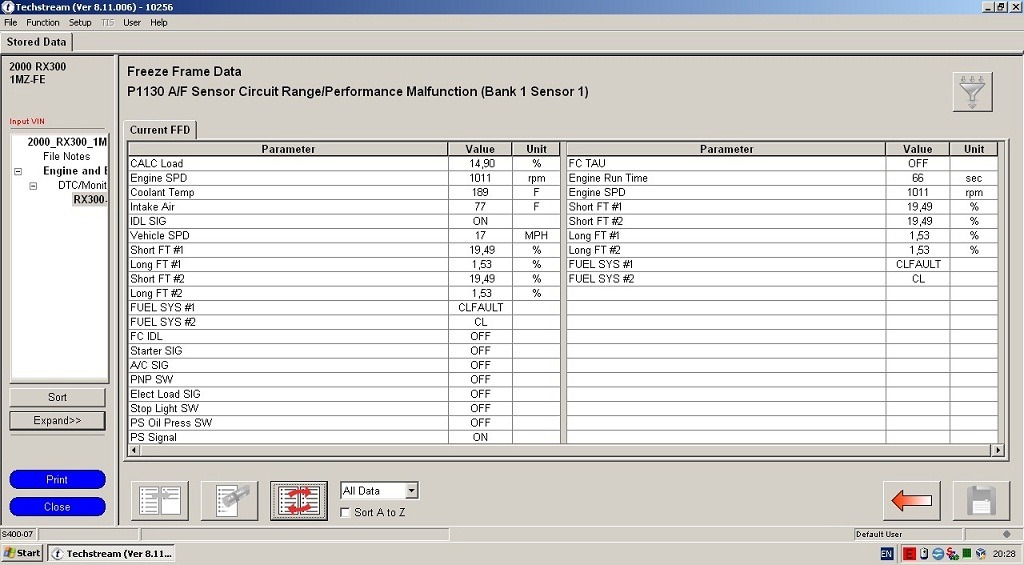The image size is (1024, 565).
Task: Click the EN language indicator in tray
Action: [x=887, y=553]
